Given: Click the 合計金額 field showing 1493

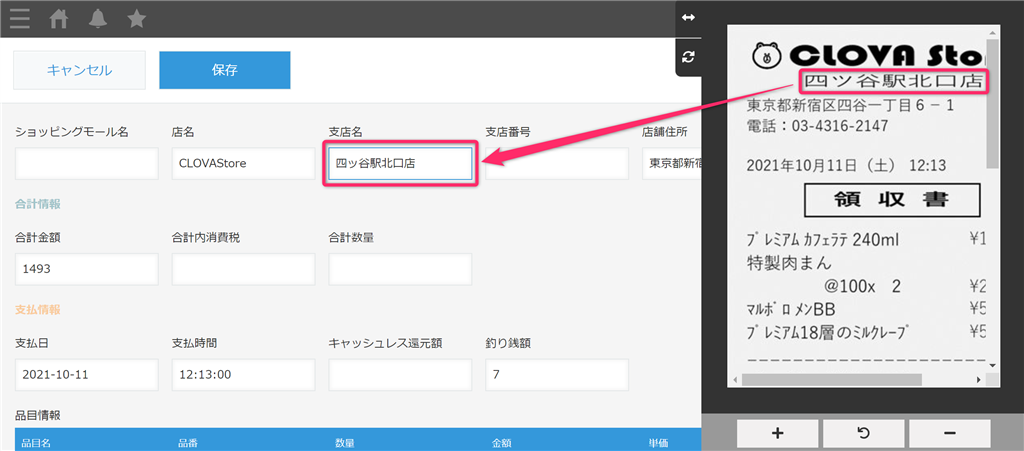Looking at the screenshot, I should click(x=87, y=270).
